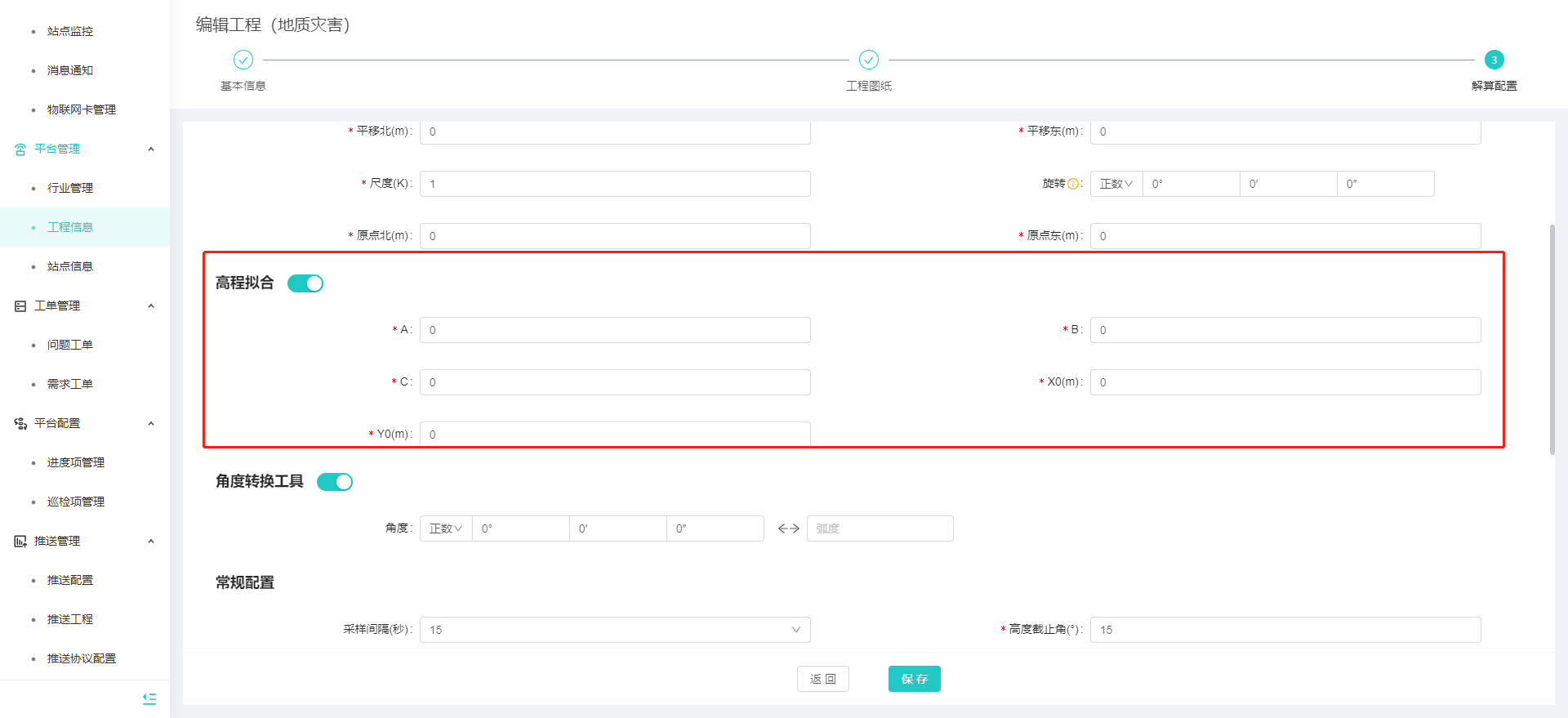Click the 基本信息 step checkmark icon

click(x=243, y=60)
